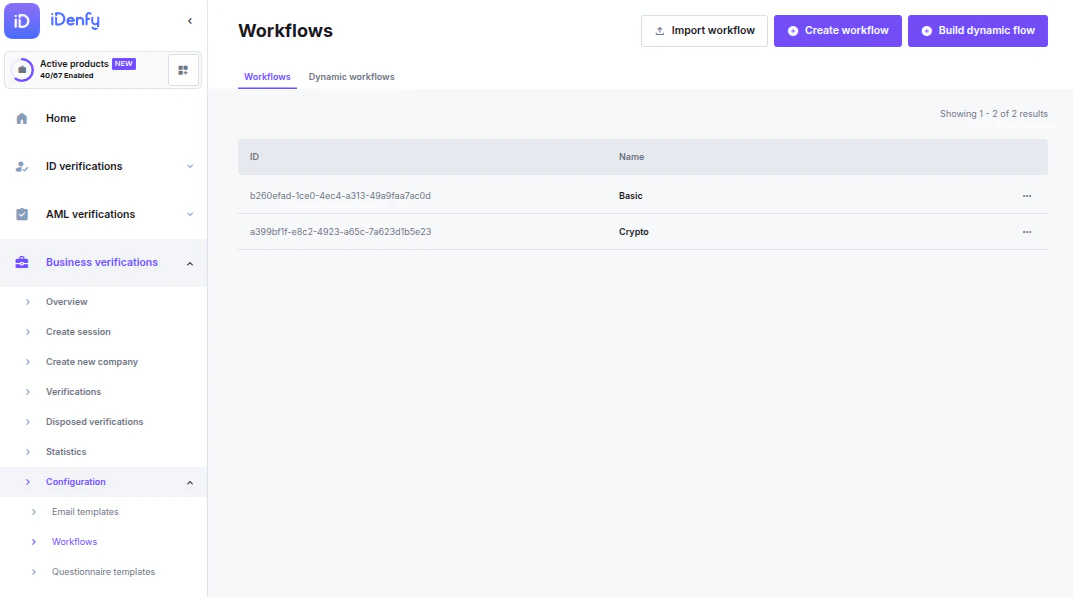Viewport: 1073px width, 597px height.
Task: Expand the ID verifications section
Action: click(x=192, y=166)
